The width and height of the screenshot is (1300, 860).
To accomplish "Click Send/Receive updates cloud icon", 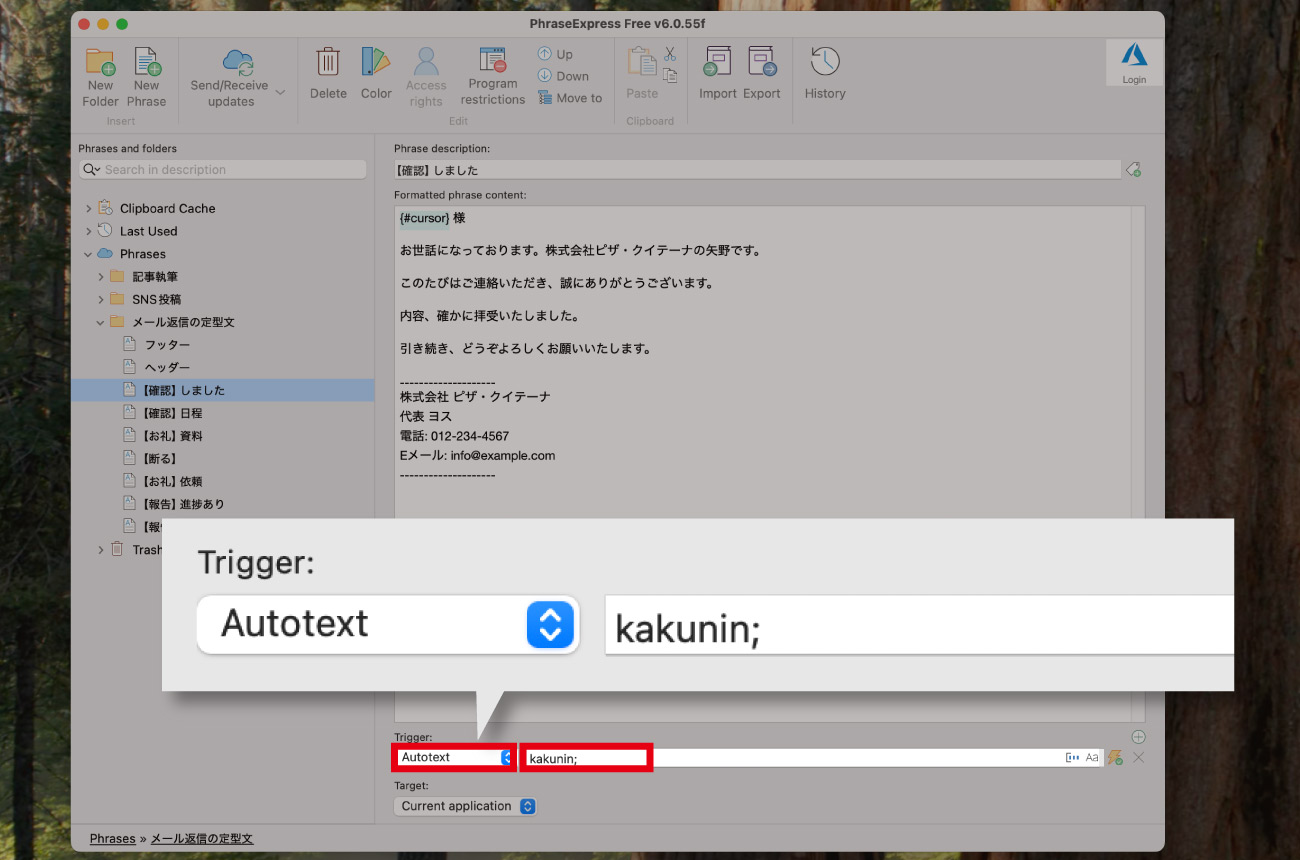I will tap(238, 61).
